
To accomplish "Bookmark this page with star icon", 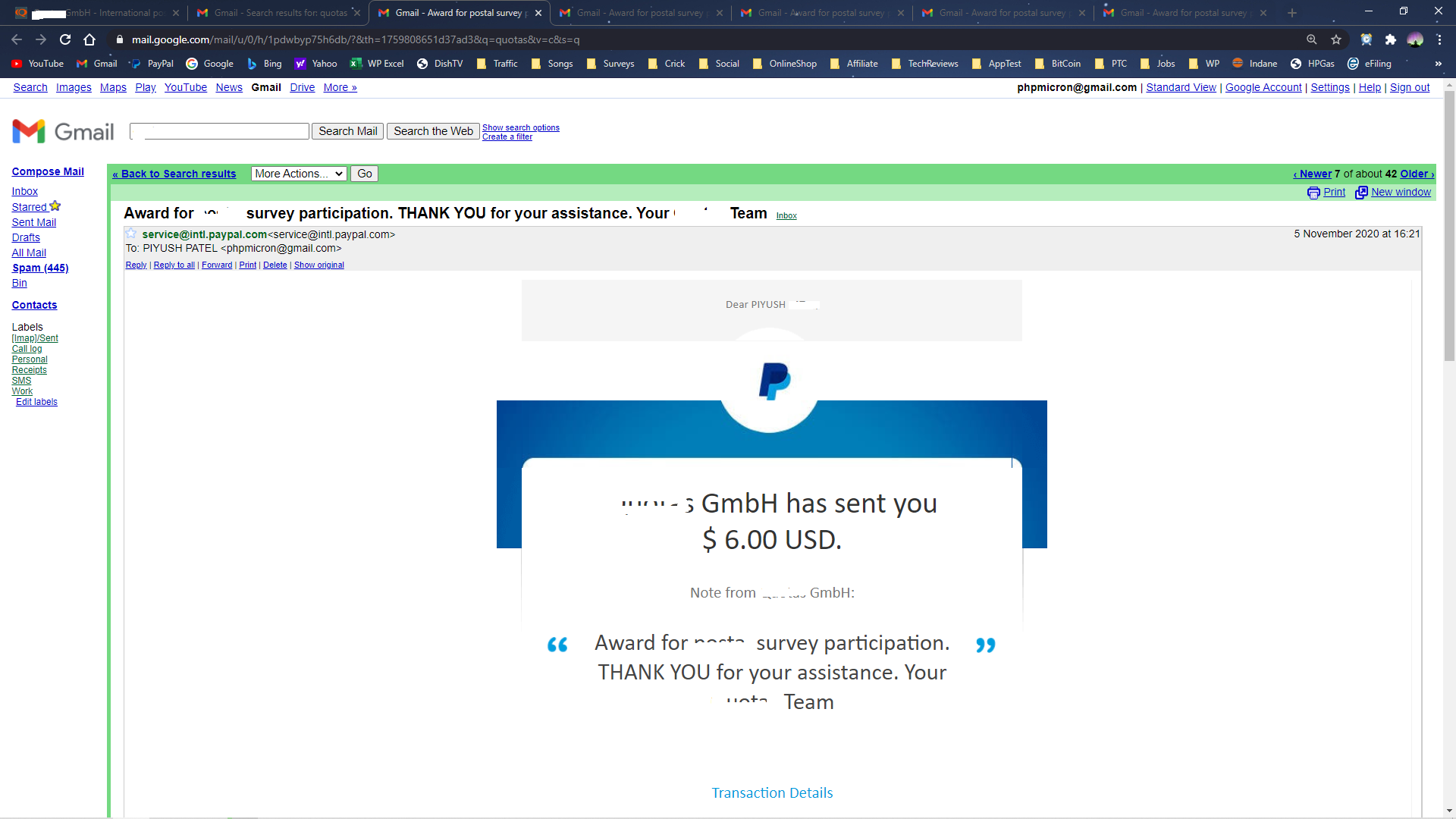I will 1336,39.
